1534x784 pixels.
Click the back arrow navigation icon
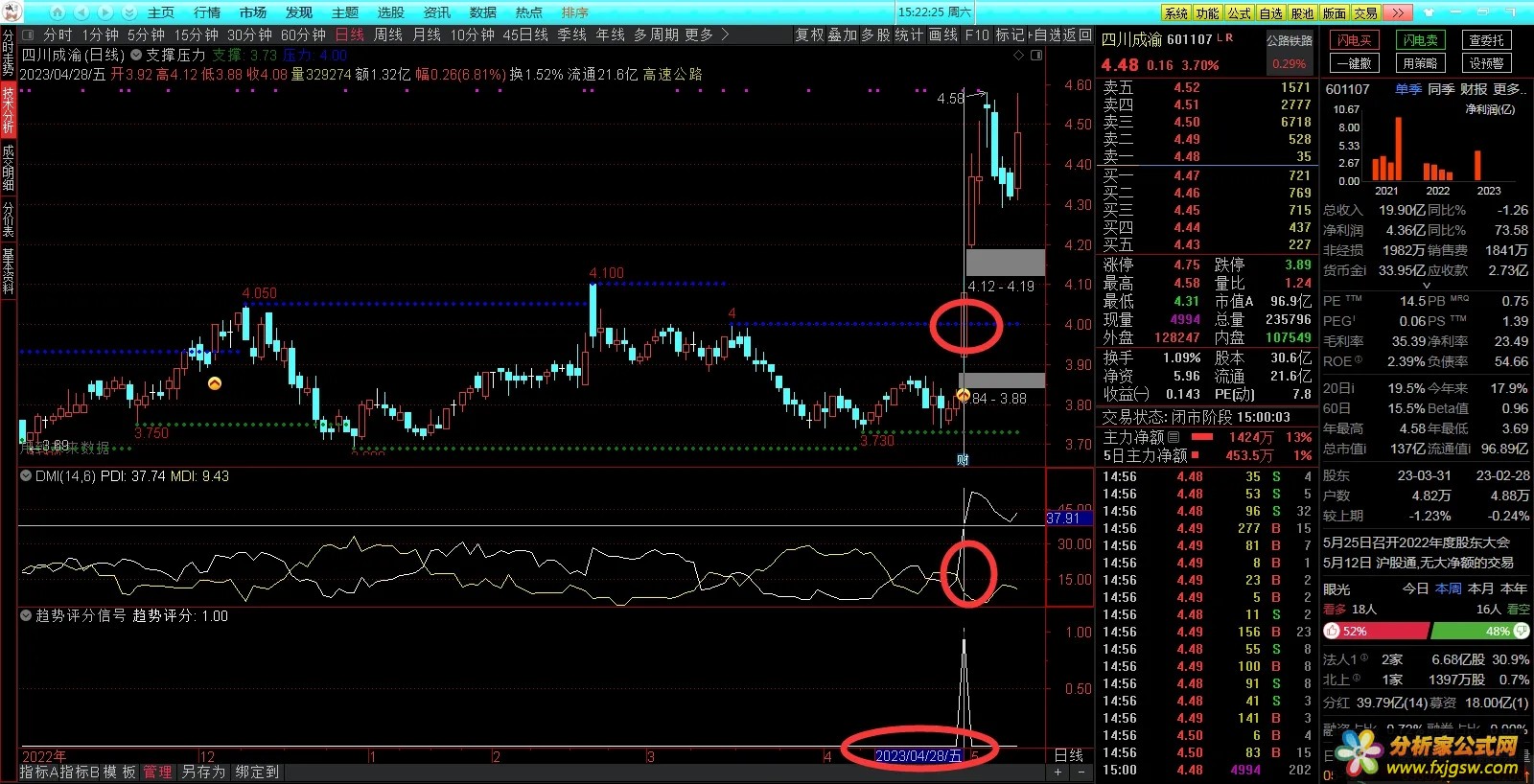(x=81, y=12)
